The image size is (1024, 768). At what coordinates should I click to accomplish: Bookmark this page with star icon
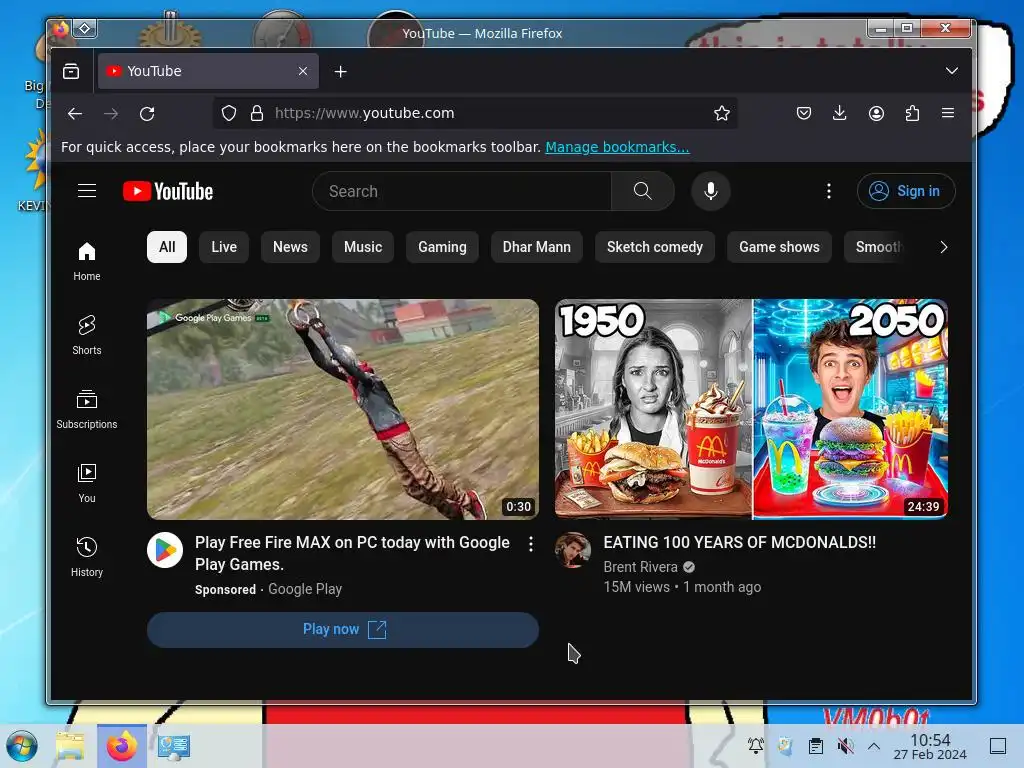pos(722,114)
